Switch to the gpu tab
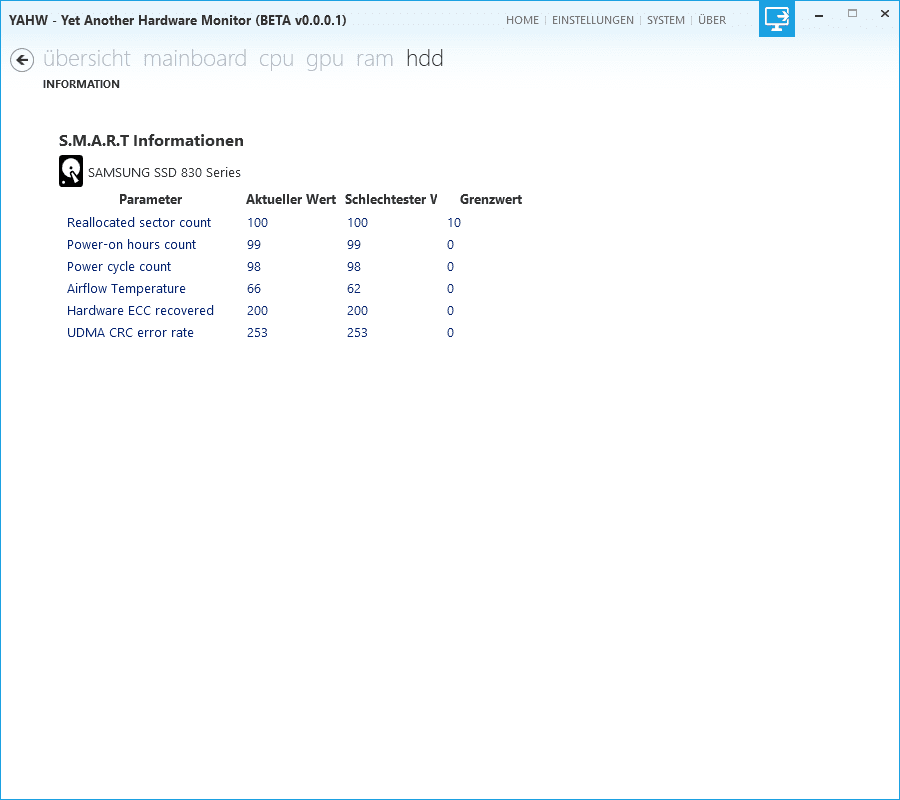Screen dimensions: 900x800 pos(325,60)
